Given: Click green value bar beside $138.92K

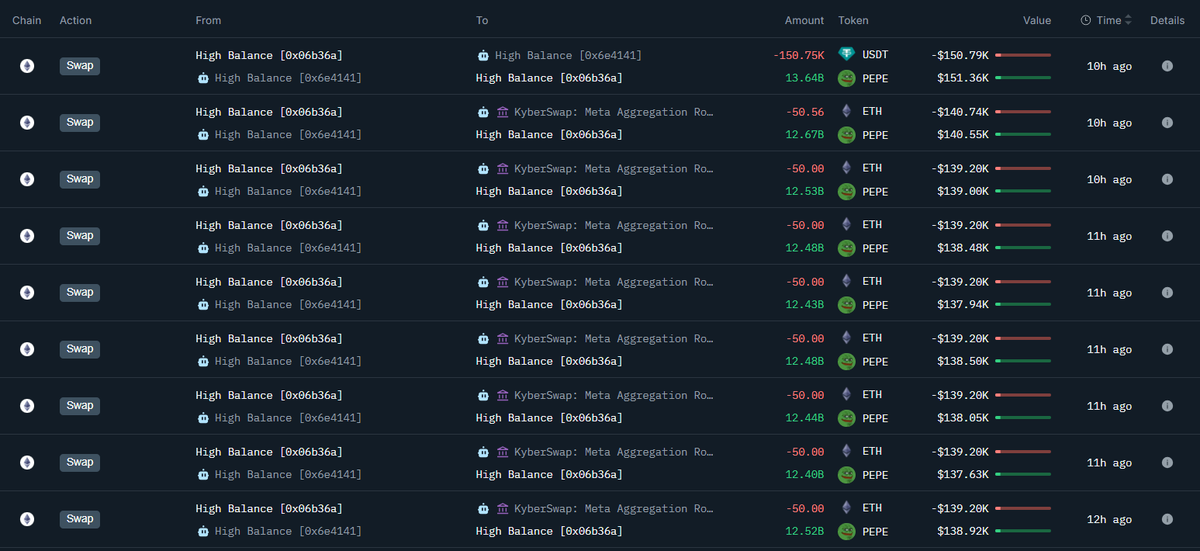Looking at the screenshot, I should (1023, 531).
